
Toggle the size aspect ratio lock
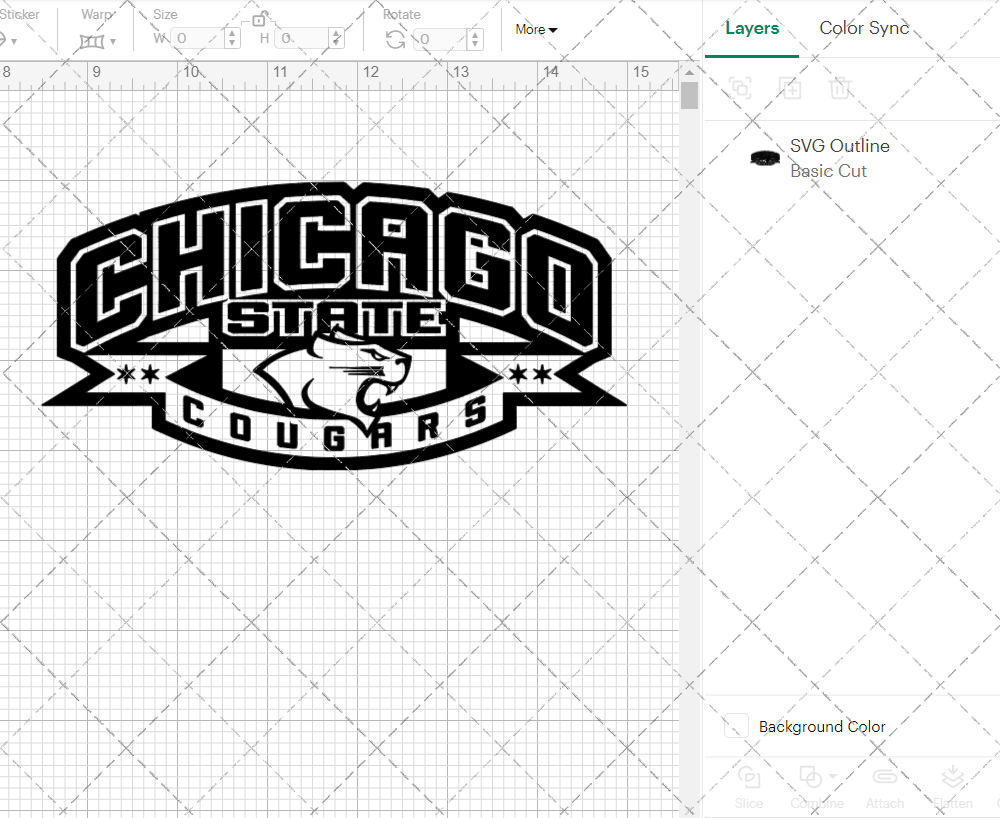click(x=258, y=18)
